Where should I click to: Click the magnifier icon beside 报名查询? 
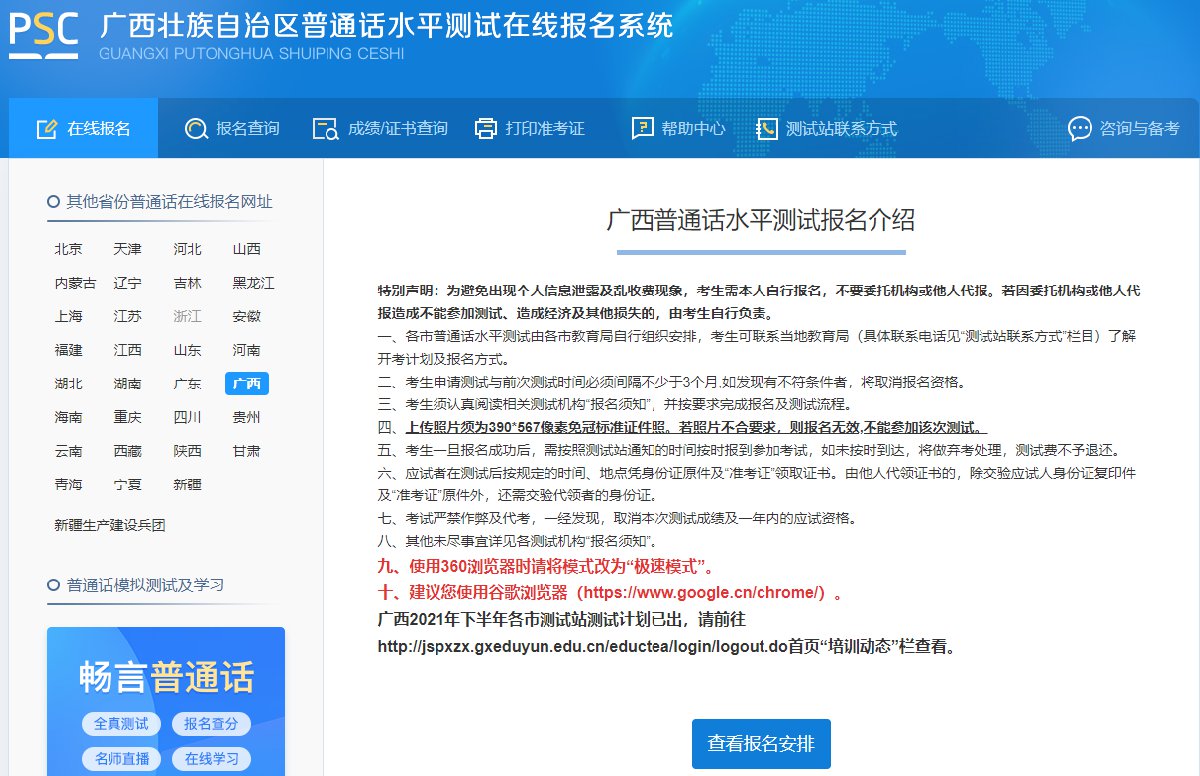[196, 129]
